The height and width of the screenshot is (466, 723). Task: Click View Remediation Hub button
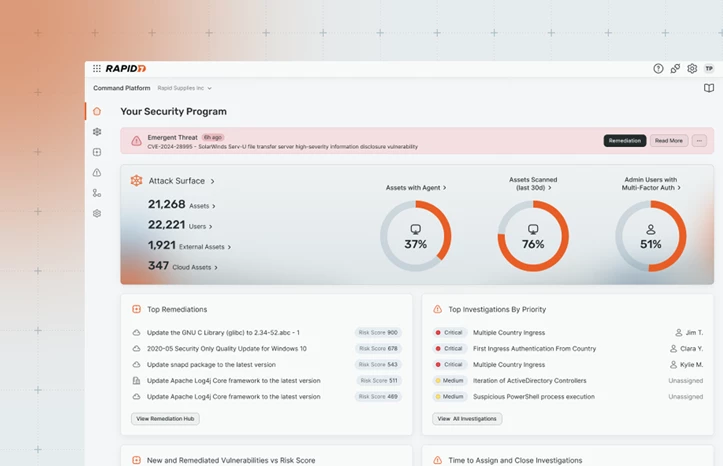[x=165, y=419]
